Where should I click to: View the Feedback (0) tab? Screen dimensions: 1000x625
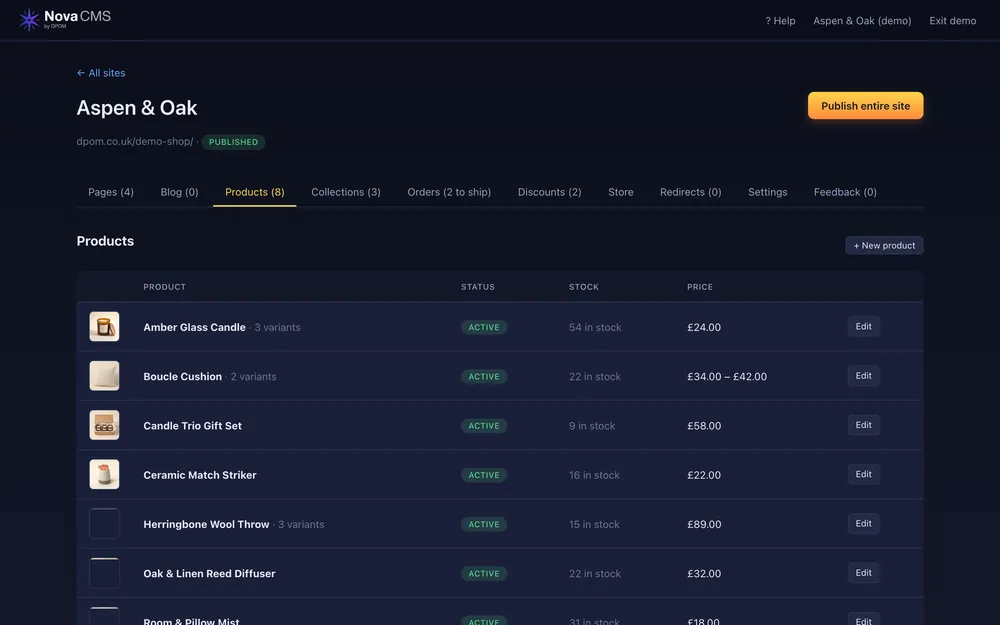(x=845, y=192)
